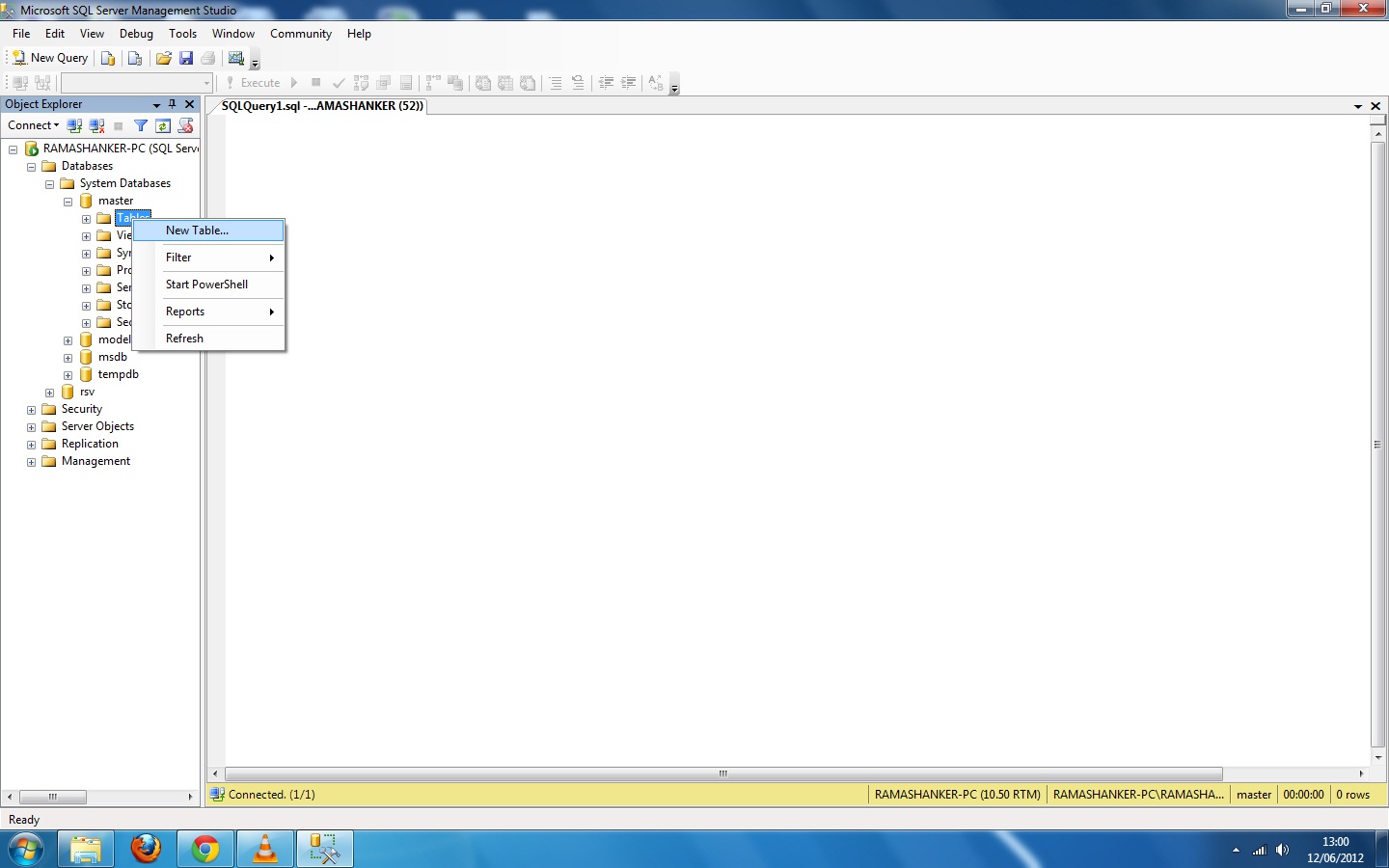The width and height of the screenshot is (1389, 868).
Task: Toggle IntelliSense Enabled icon
Action: (406, 83)
